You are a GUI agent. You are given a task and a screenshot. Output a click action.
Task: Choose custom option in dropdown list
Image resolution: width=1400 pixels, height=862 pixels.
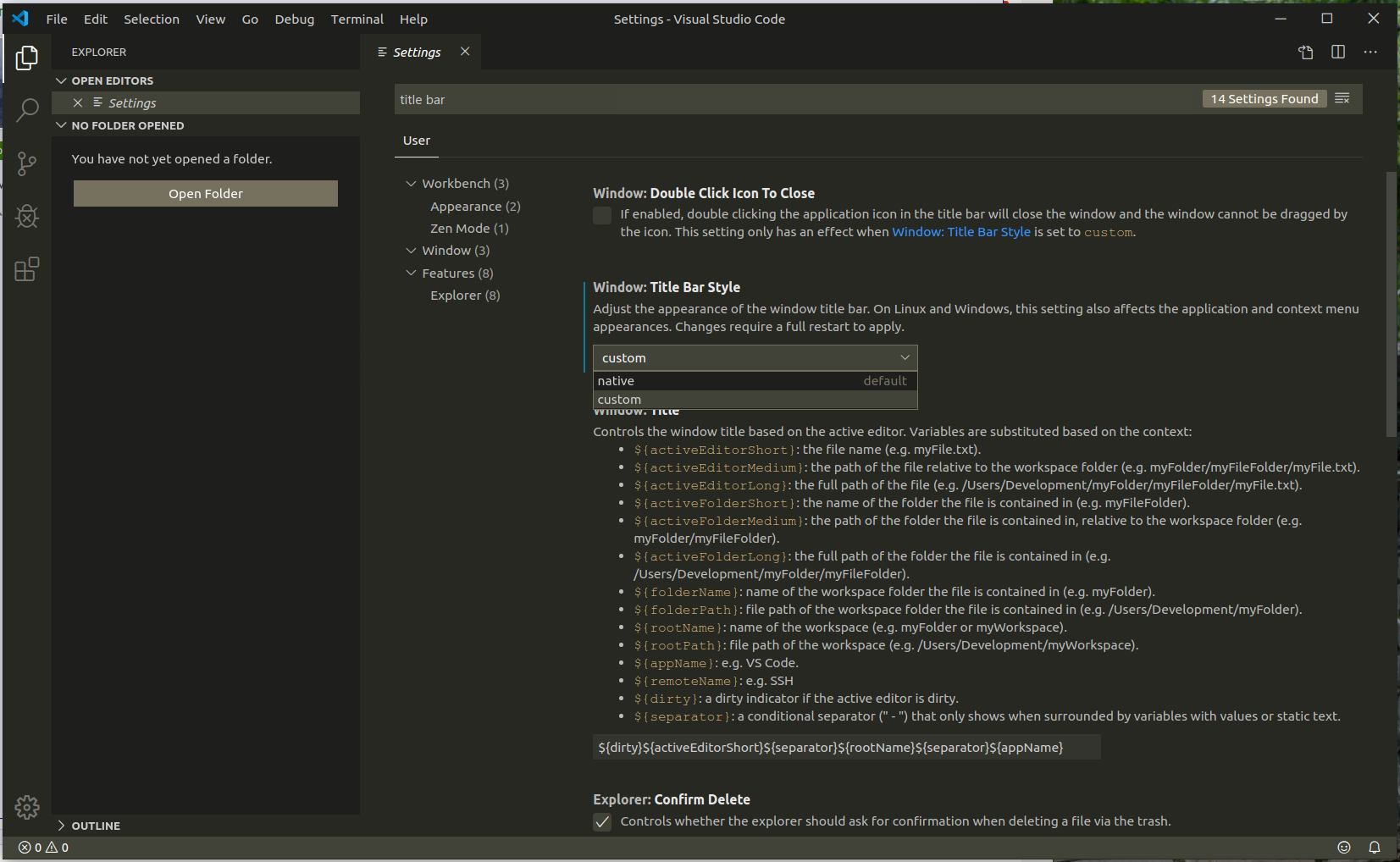pos(755,400)
